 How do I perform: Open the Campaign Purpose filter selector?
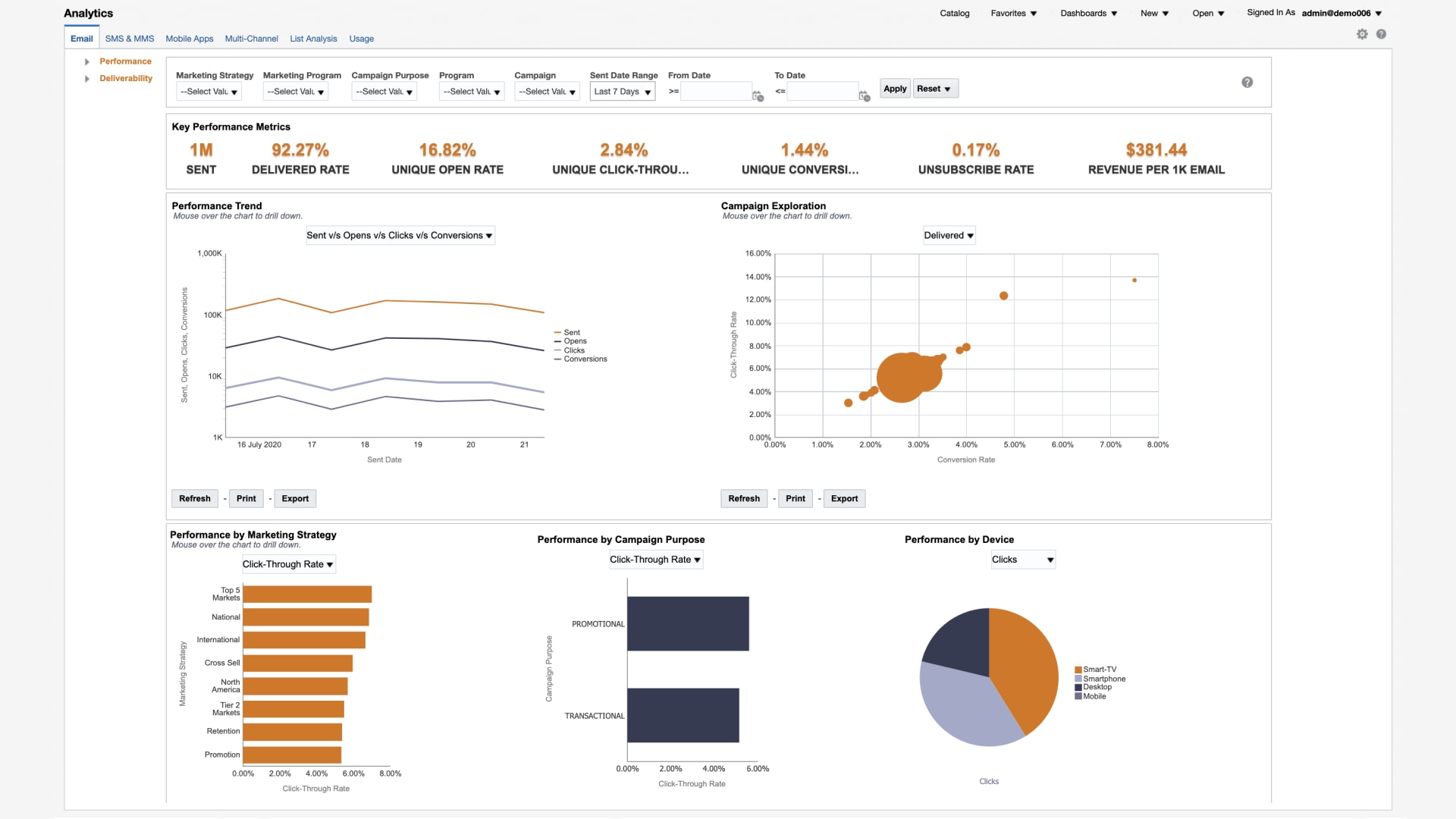point(384,91)
